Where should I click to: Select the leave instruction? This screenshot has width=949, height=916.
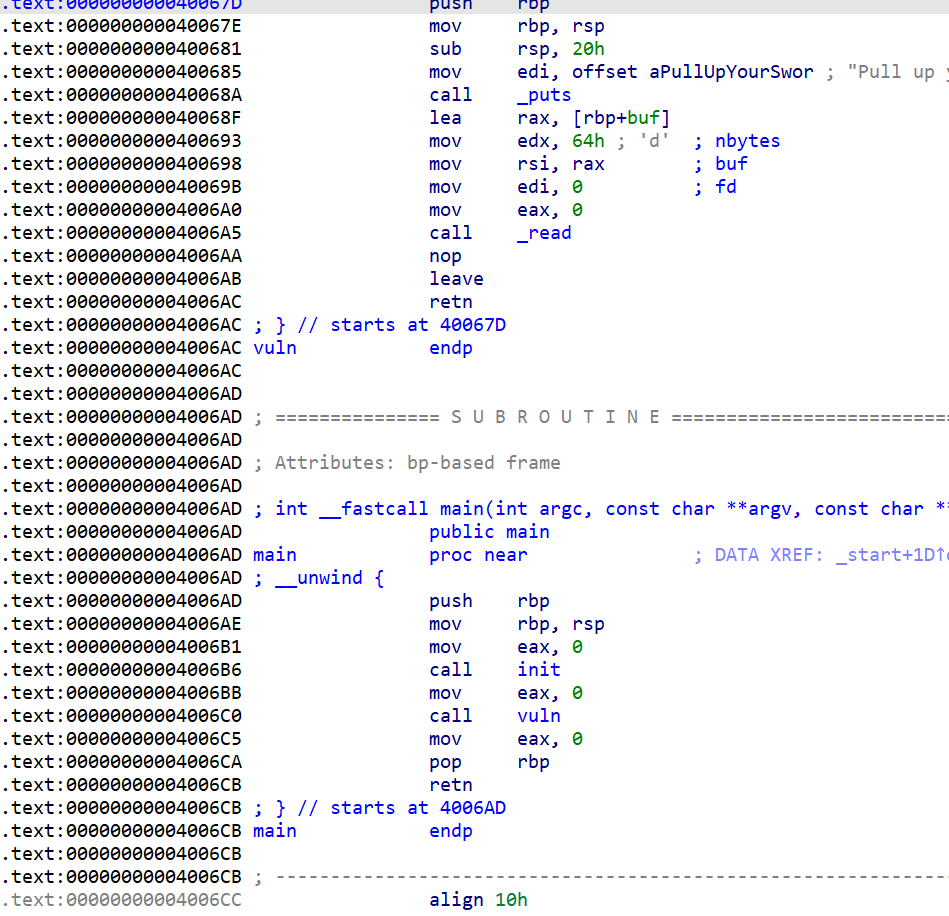(456, 279)
